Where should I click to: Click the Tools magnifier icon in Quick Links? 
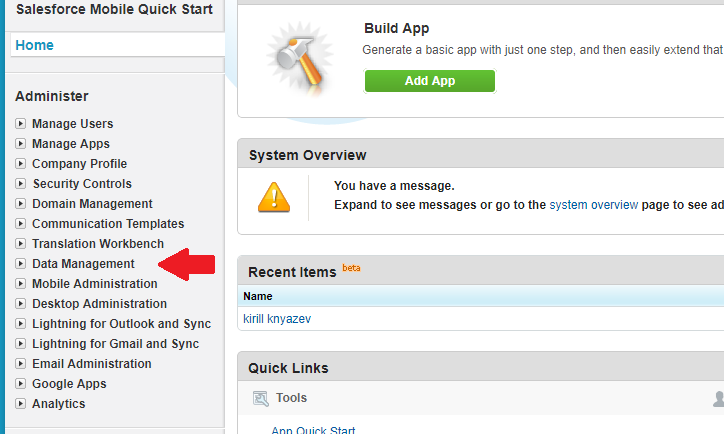tap(260, 398)
